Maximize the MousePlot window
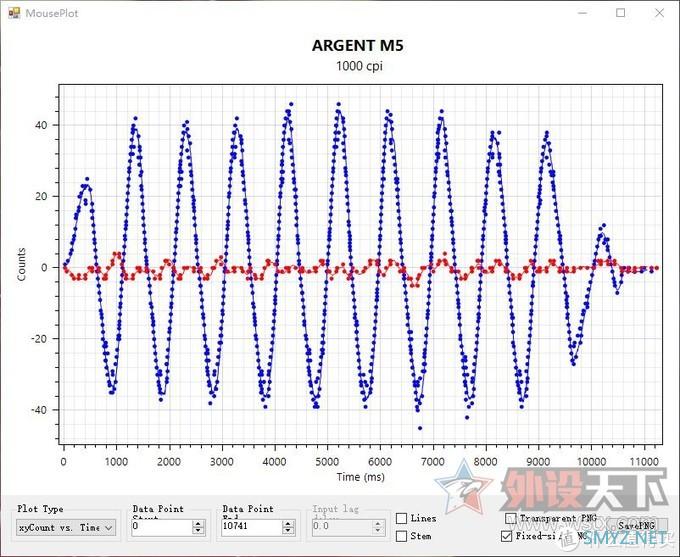Viewport: 680px width, 557px height. pos(621,13)
